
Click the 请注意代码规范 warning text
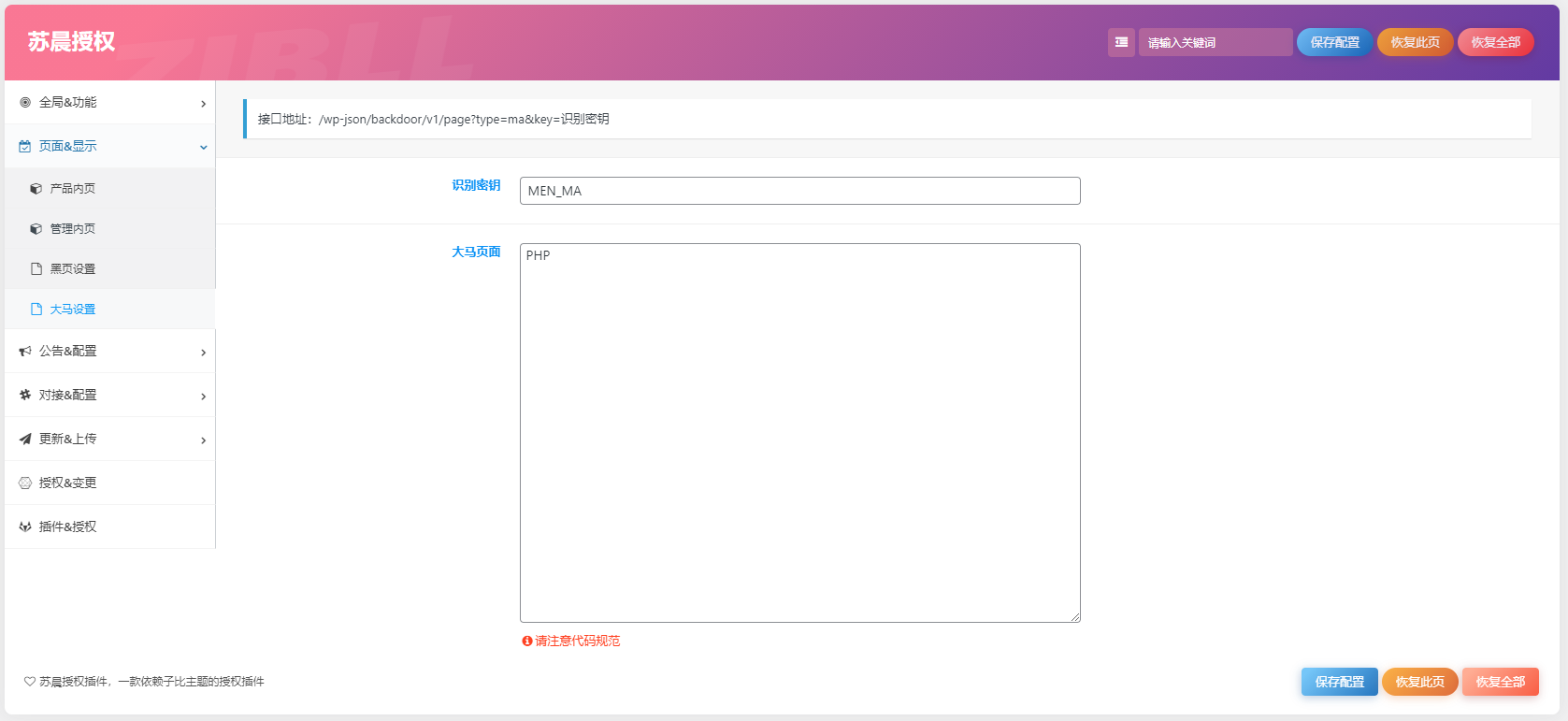(578, 642)
